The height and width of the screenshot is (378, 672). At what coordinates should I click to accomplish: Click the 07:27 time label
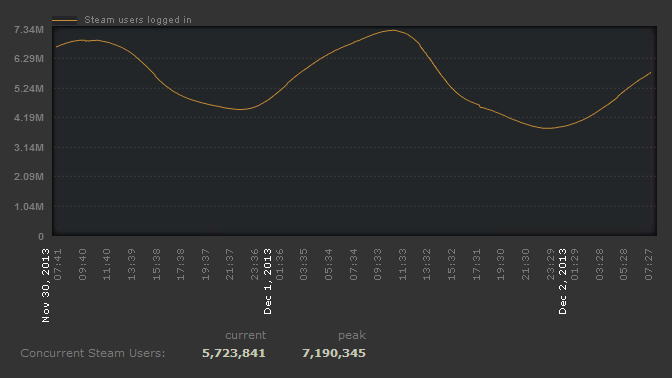tap(649, 264)
